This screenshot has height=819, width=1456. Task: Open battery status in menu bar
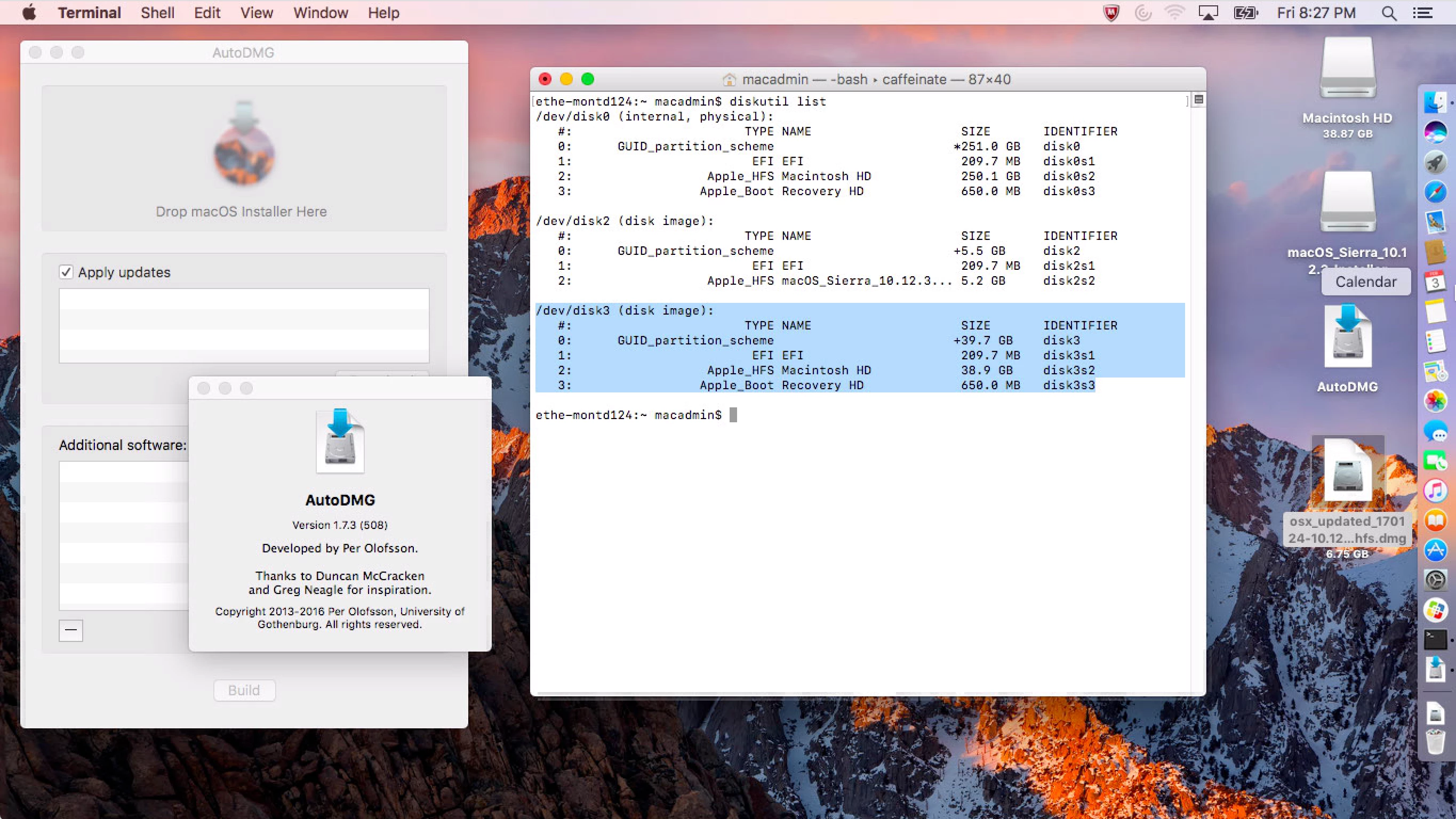tap(1245, 12)
